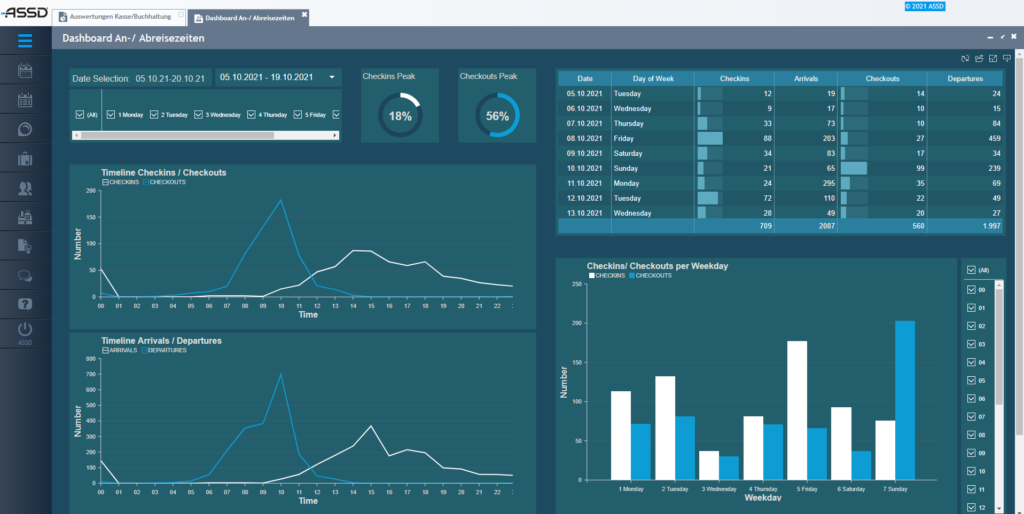Open the calendar grid icon in sidebar
Image resolution: width=1024 pixels, height=514 pixels.
coord(25,100)
